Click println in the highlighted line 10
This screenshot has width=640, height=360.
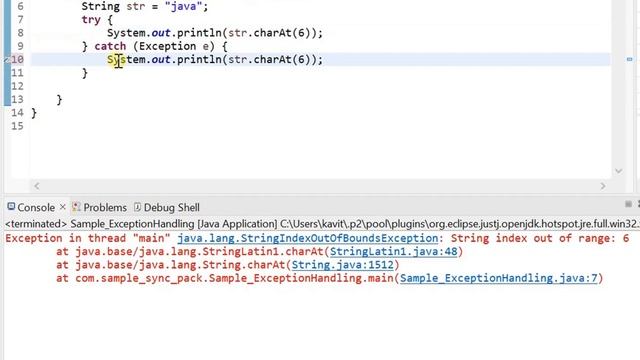point(199,60)
